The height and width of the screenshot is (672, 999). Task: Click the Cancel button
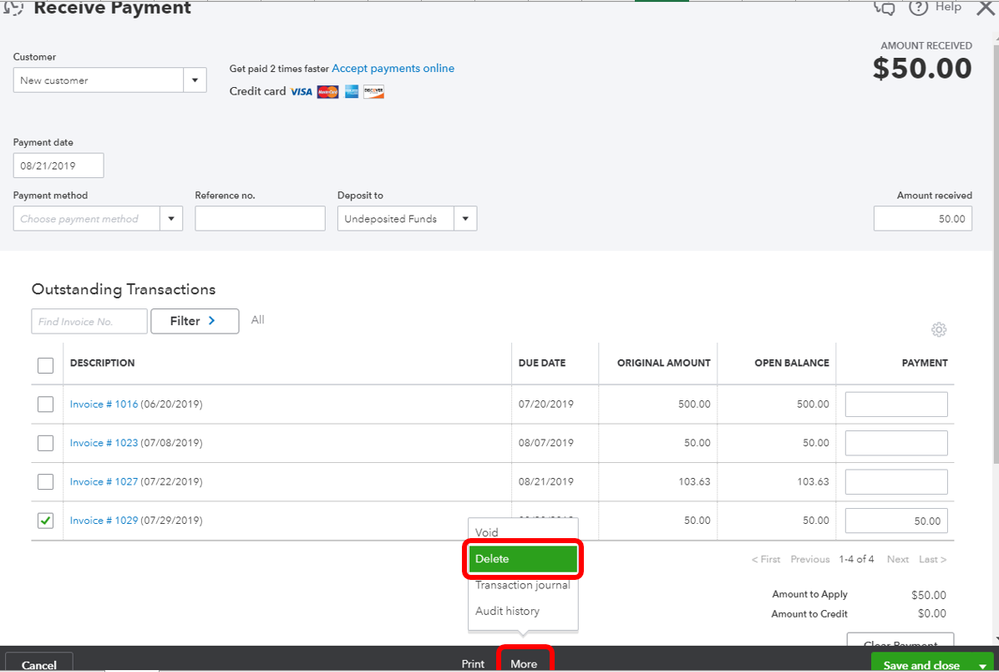(39, 664)
